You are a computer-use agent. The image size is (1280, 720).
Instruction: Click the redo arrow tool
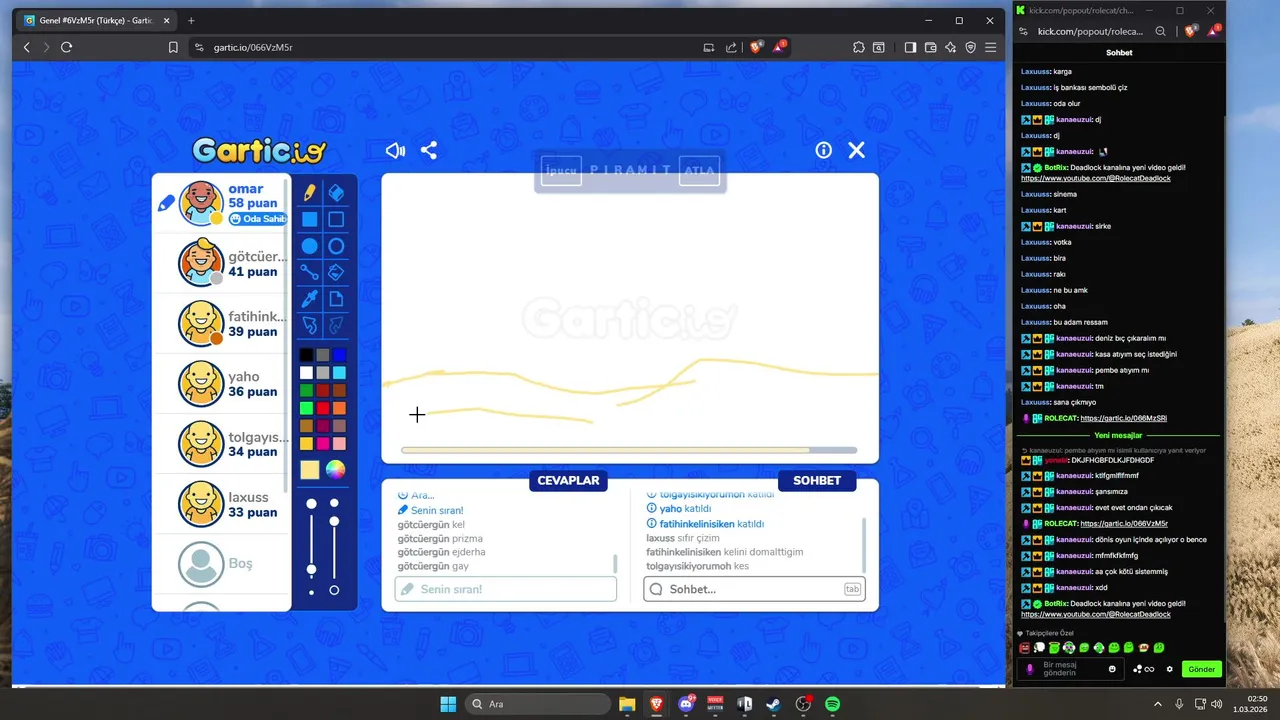click(x=336, y=325)
